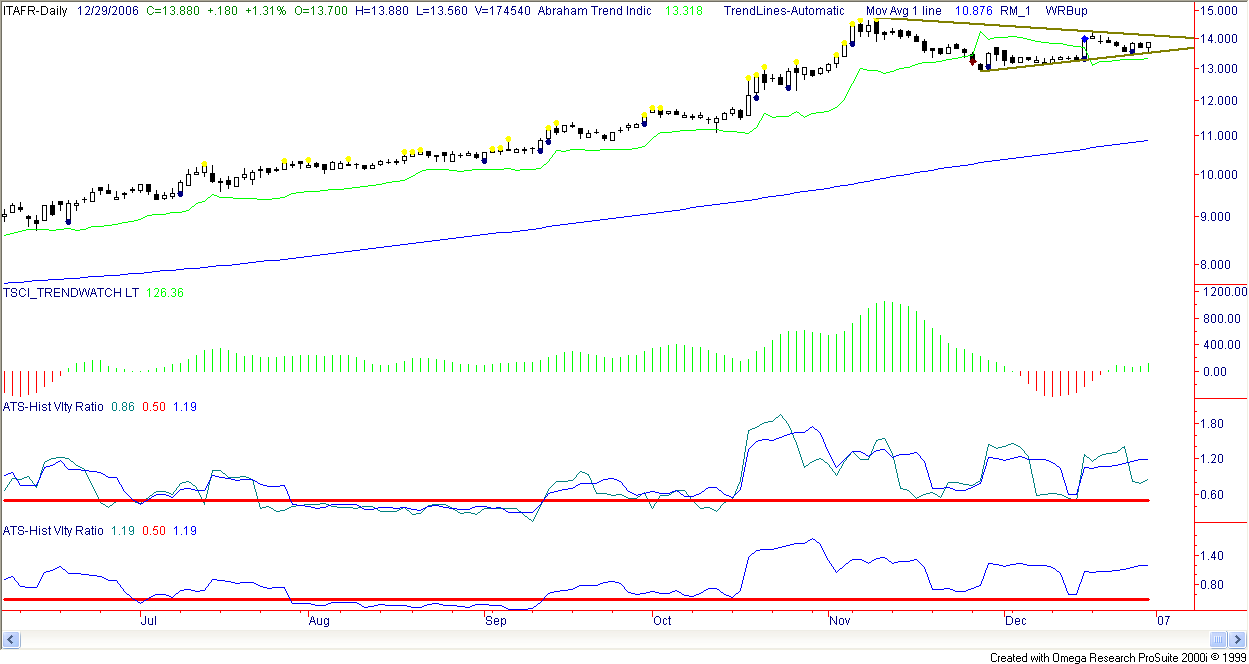The width and height of the screenshot is (1249, 664).
Task: Click the Jul label on the time axis
Action: point(149,621)
